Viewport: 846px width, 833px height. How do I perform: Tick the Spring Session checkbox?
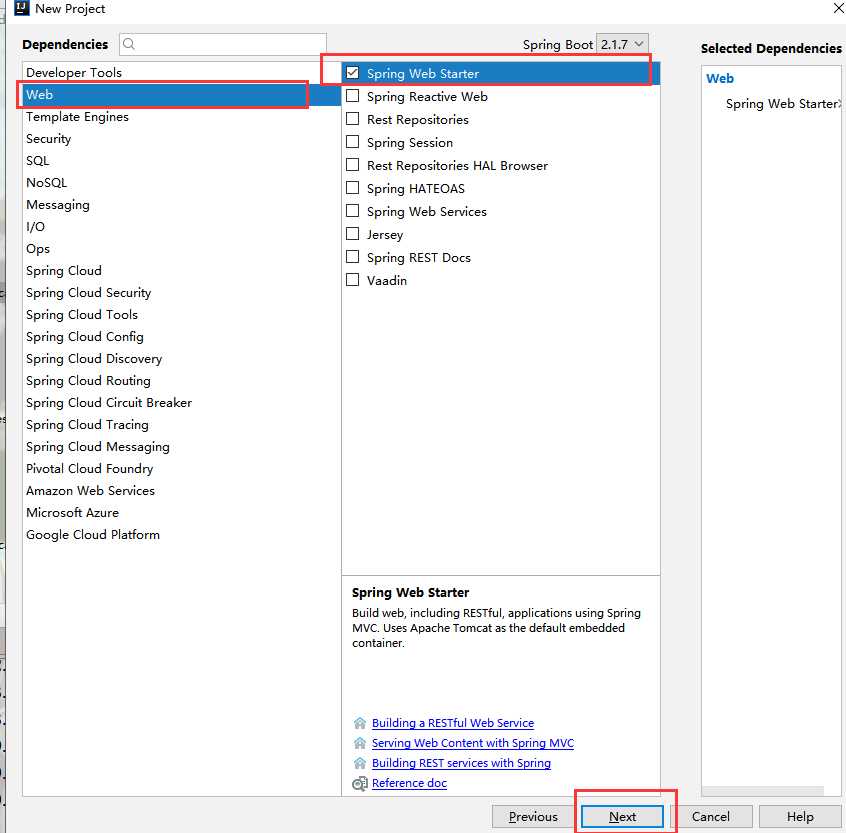352,142
